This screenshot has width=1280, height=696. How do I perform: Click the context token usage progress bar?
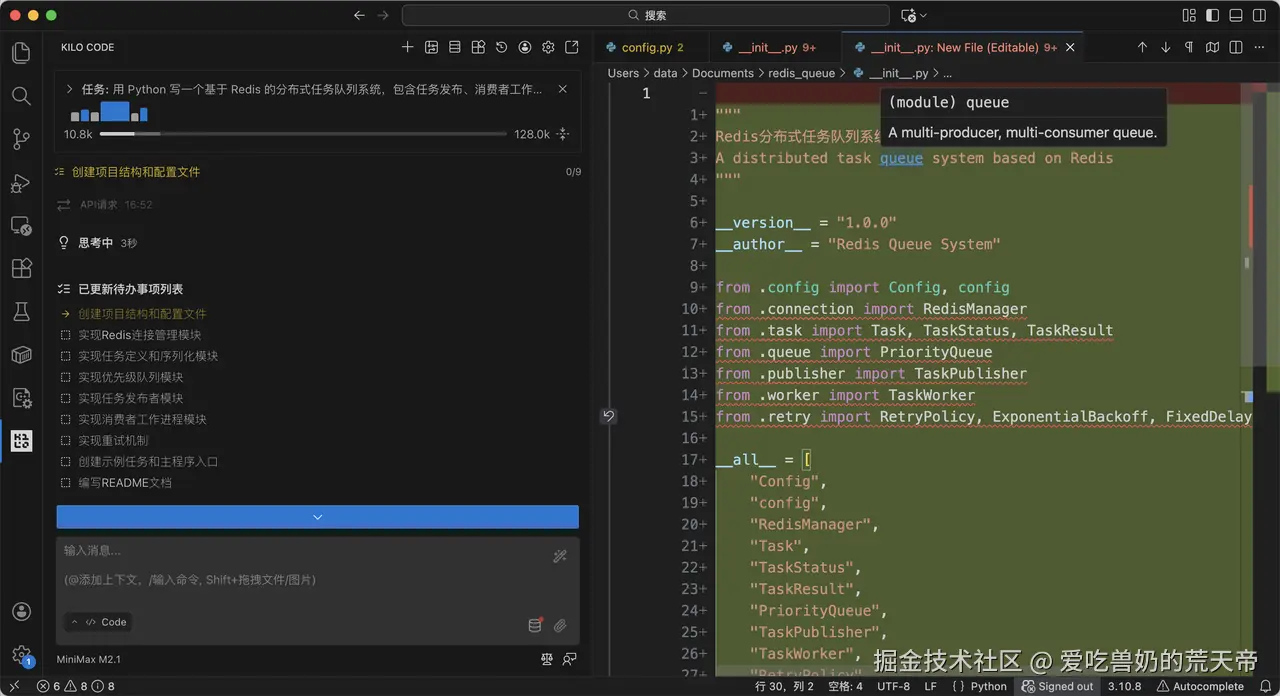click(302, 134)
